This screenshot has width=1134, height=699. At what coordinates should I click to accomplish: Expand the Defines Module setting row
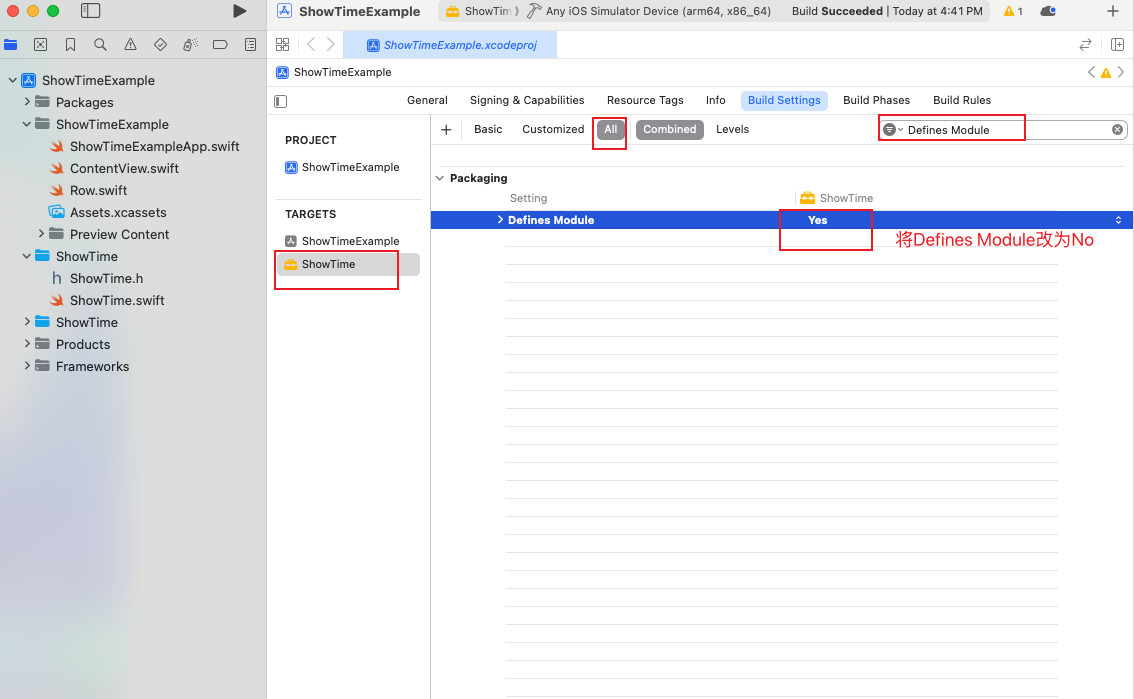(500, 220)
